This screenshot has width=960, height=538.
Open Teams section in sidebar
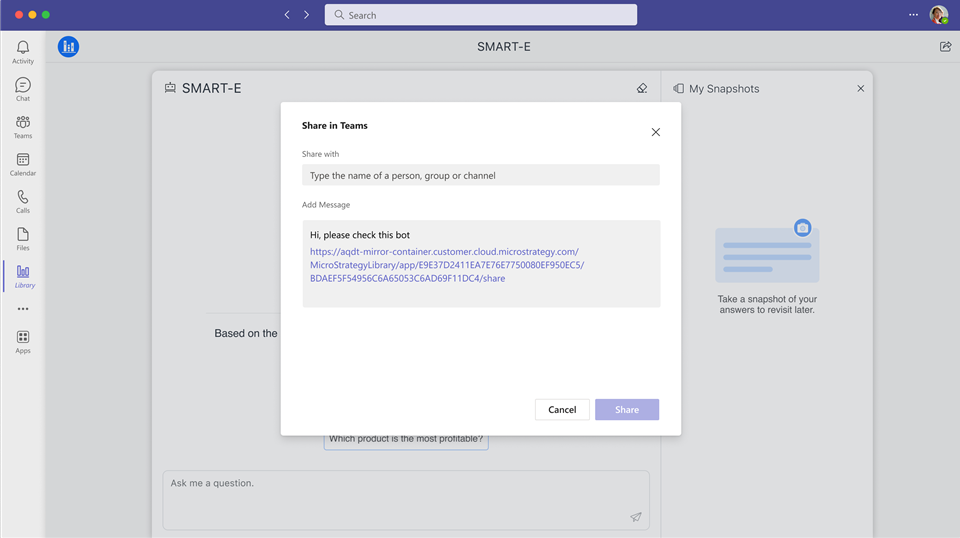(x=22, y=127)
